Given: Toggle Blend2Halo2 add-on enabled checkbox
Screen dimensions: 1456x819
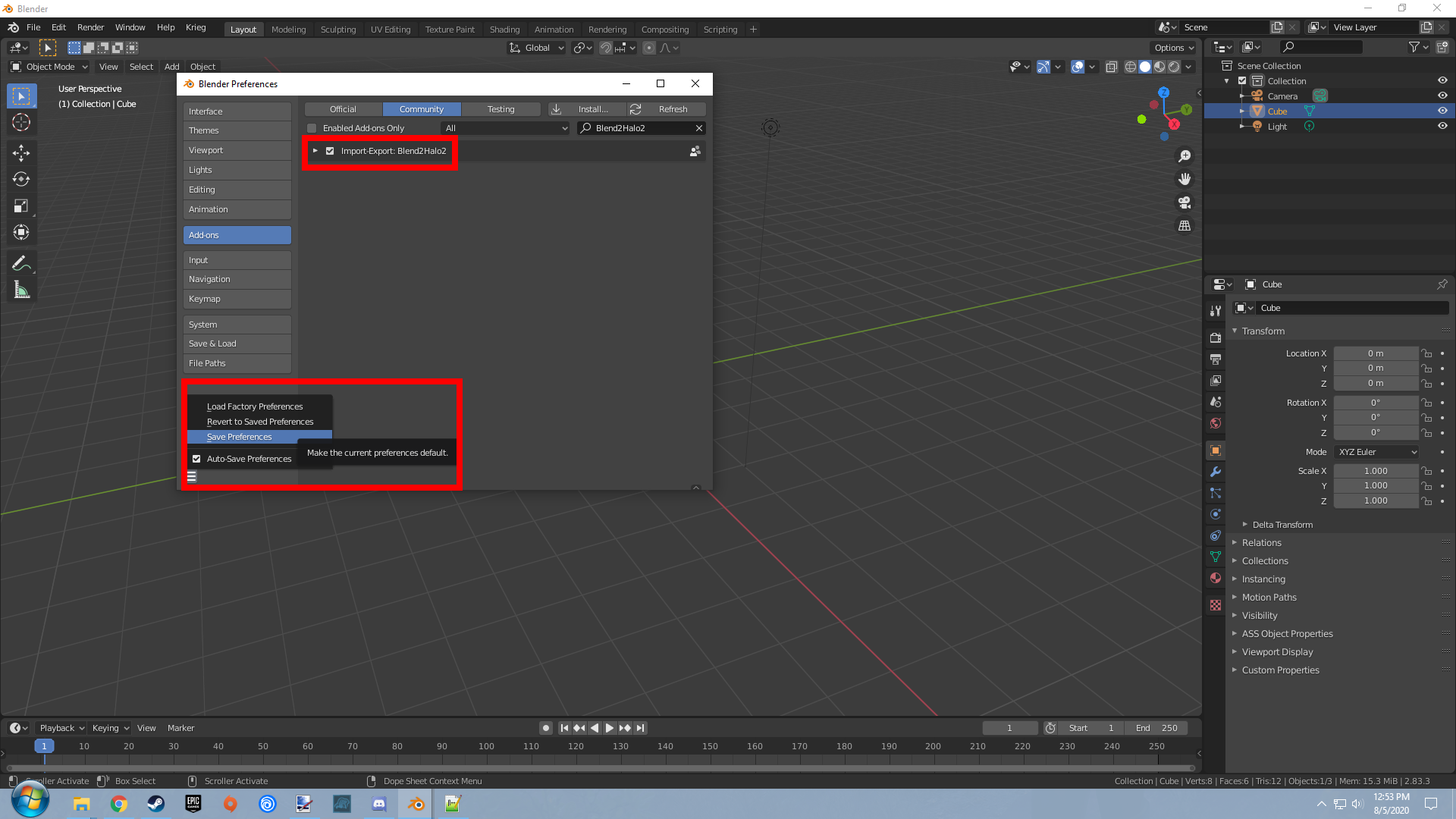Looking at the screenshot, I should tap(330, 151).
